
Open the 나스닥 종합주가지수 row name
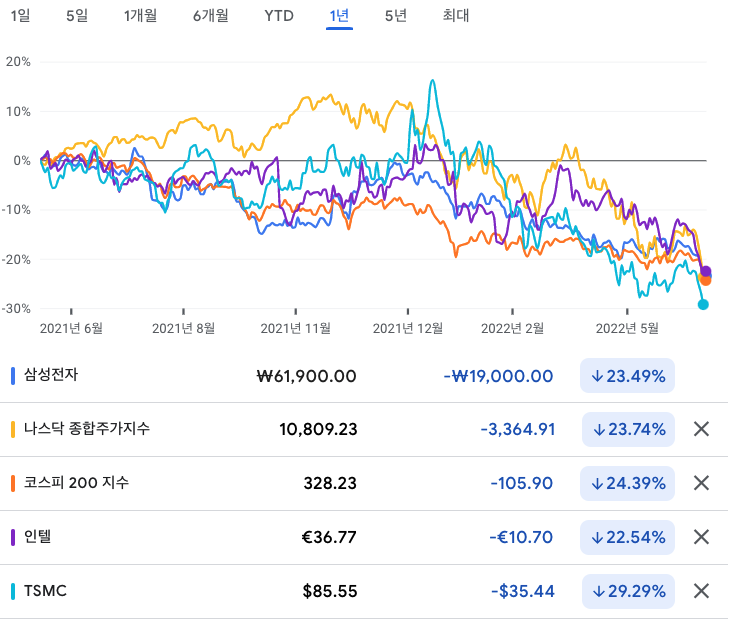[x=87, y=429]
